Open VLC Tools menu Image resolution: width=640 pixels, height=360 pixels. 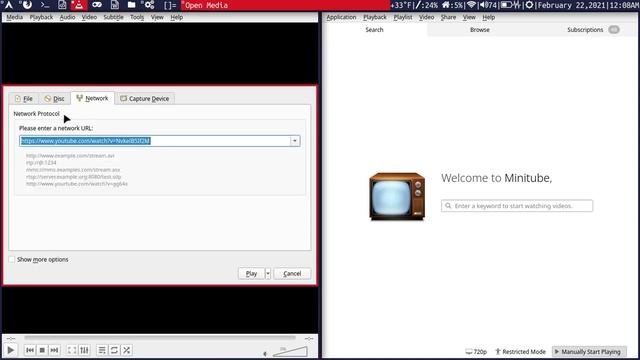coord(137,17)
